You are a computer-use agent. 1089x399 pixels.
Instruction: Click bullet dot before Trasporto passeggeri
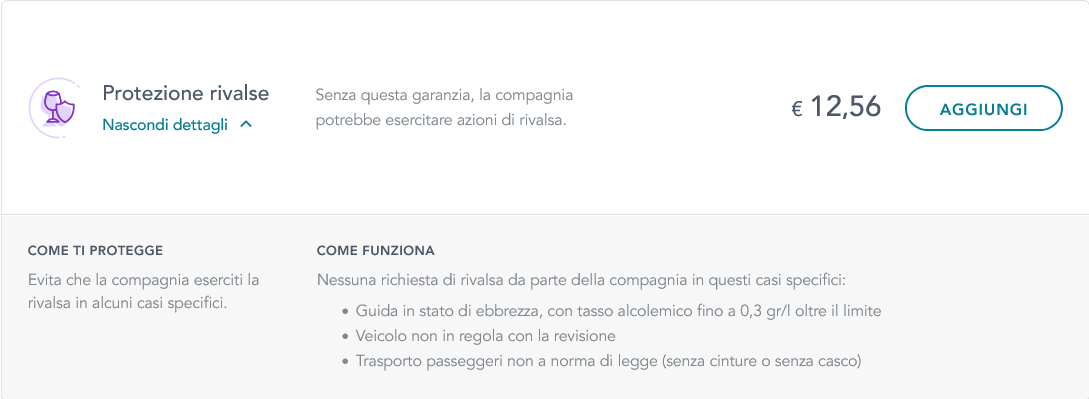click(x=346, y=362)
